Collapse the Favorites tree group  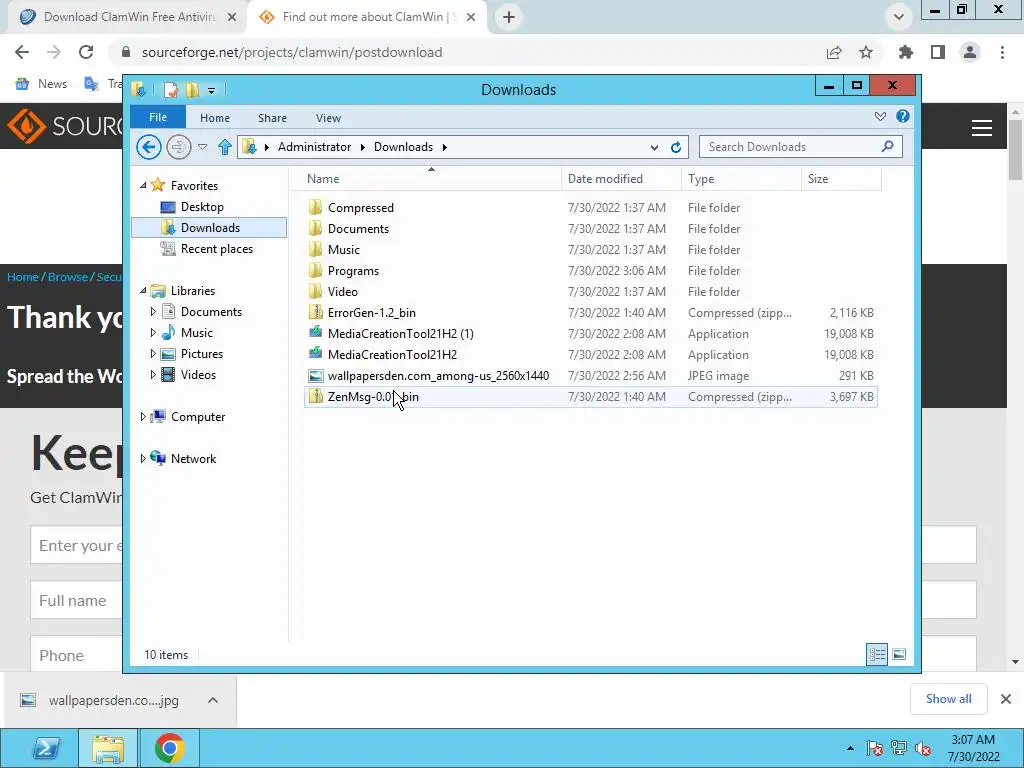pyautogui.click(x=144, y=186)
